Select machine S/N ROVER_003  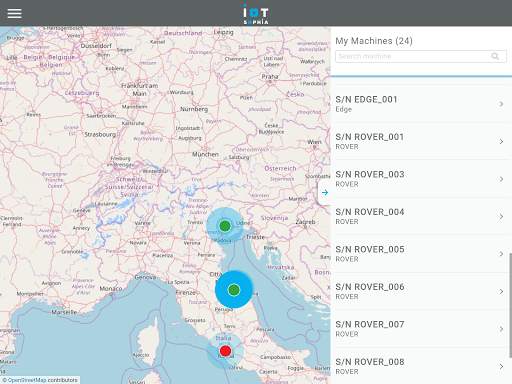(x=420, y=179)
